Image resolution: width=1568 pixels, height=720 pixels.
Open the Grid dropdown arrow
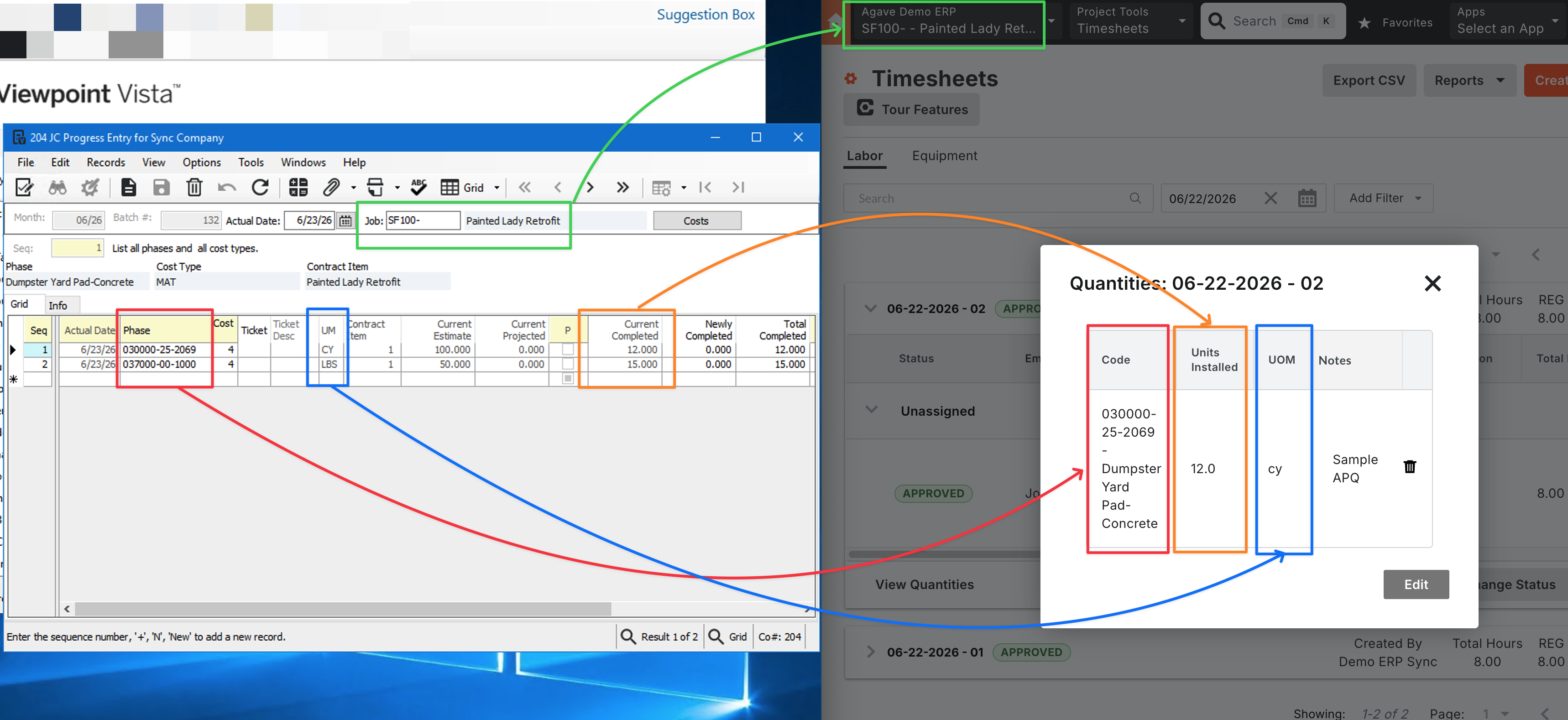click(x=497, y=188)
